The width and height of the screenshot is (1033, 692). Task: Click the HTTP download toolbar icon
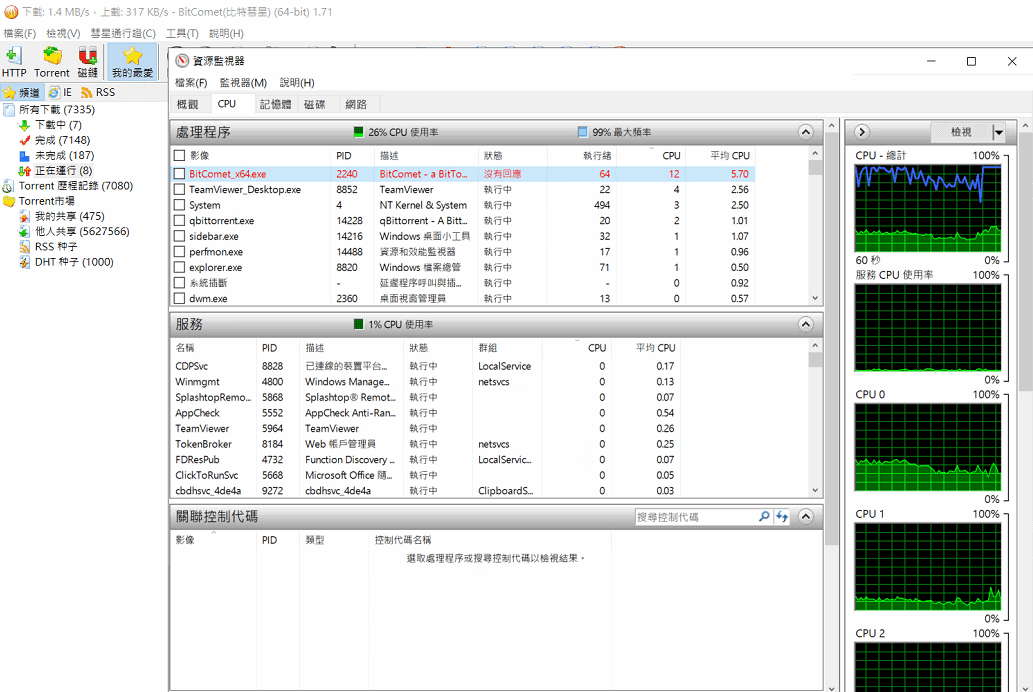[14, 61]
